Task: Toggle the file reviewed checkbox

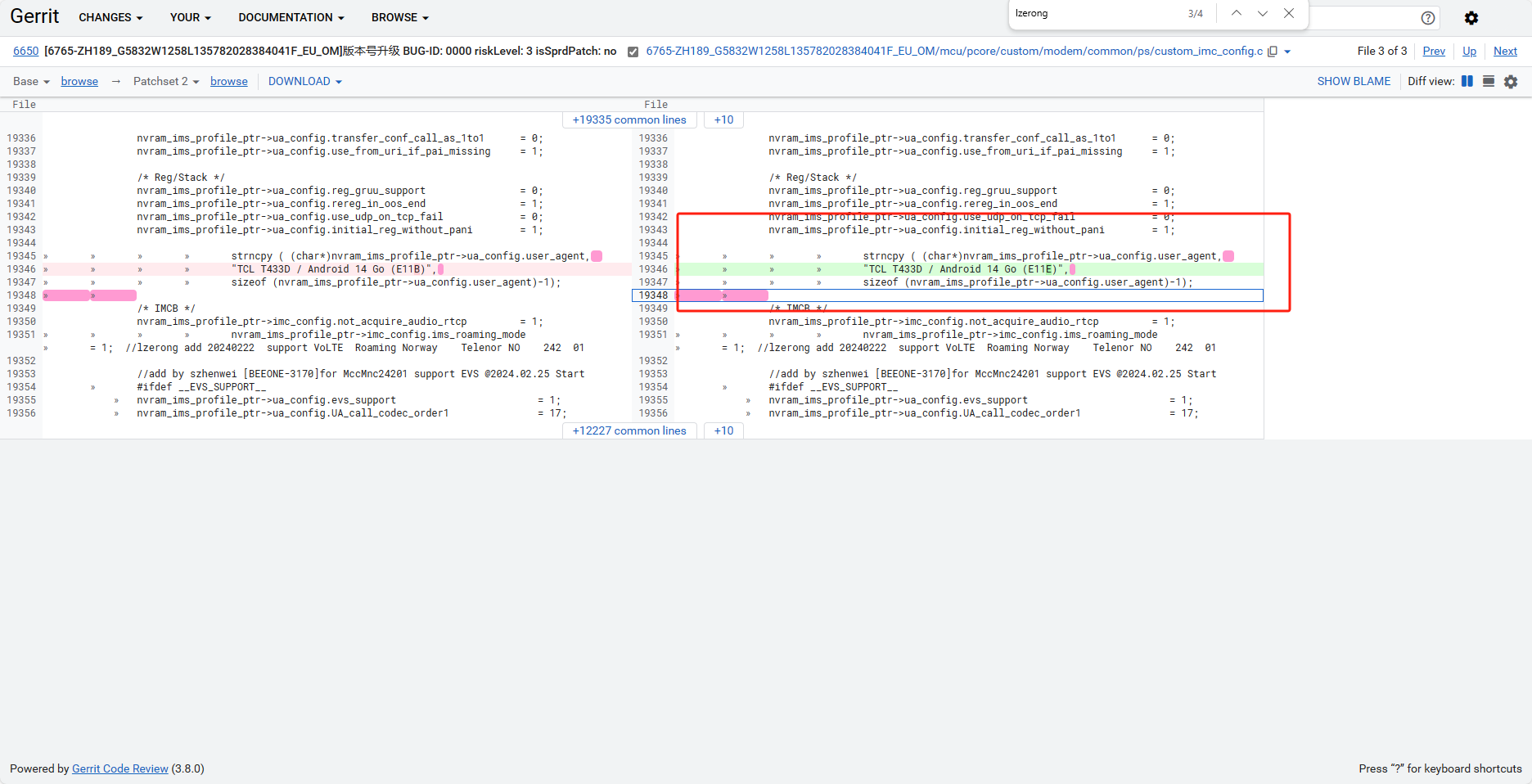Action: click(x=633, y=52)
